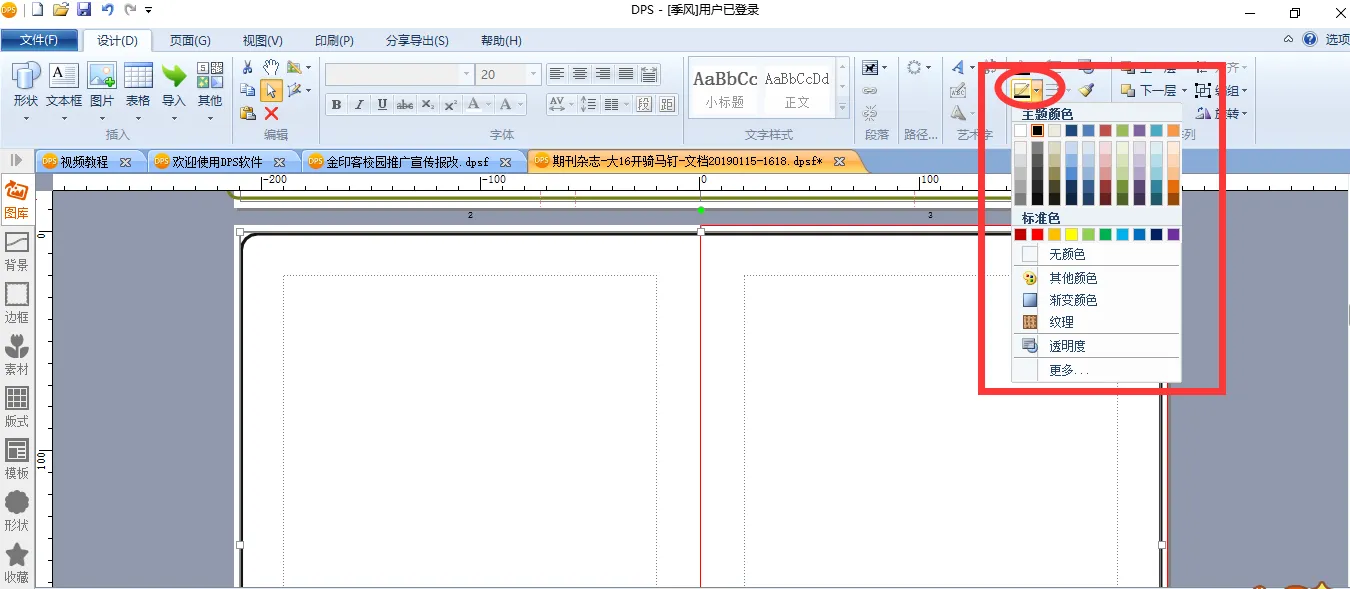Toggle underline text formatting

[x=382, y=105]
